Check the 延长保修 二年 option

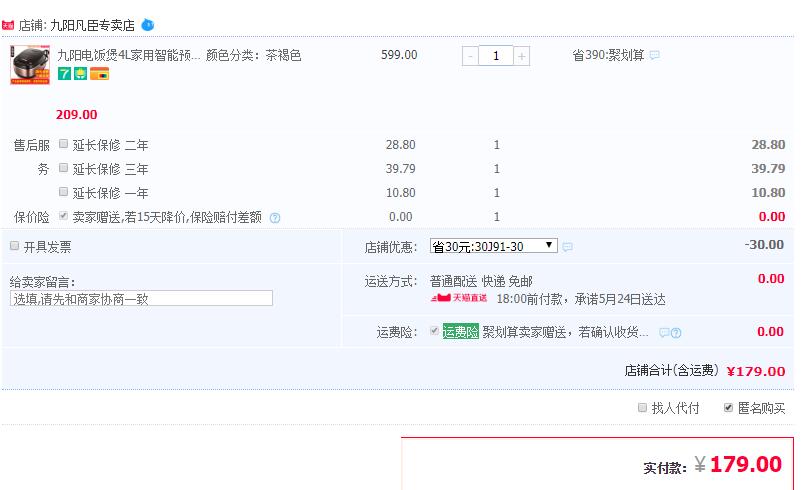tap(63, 144)
